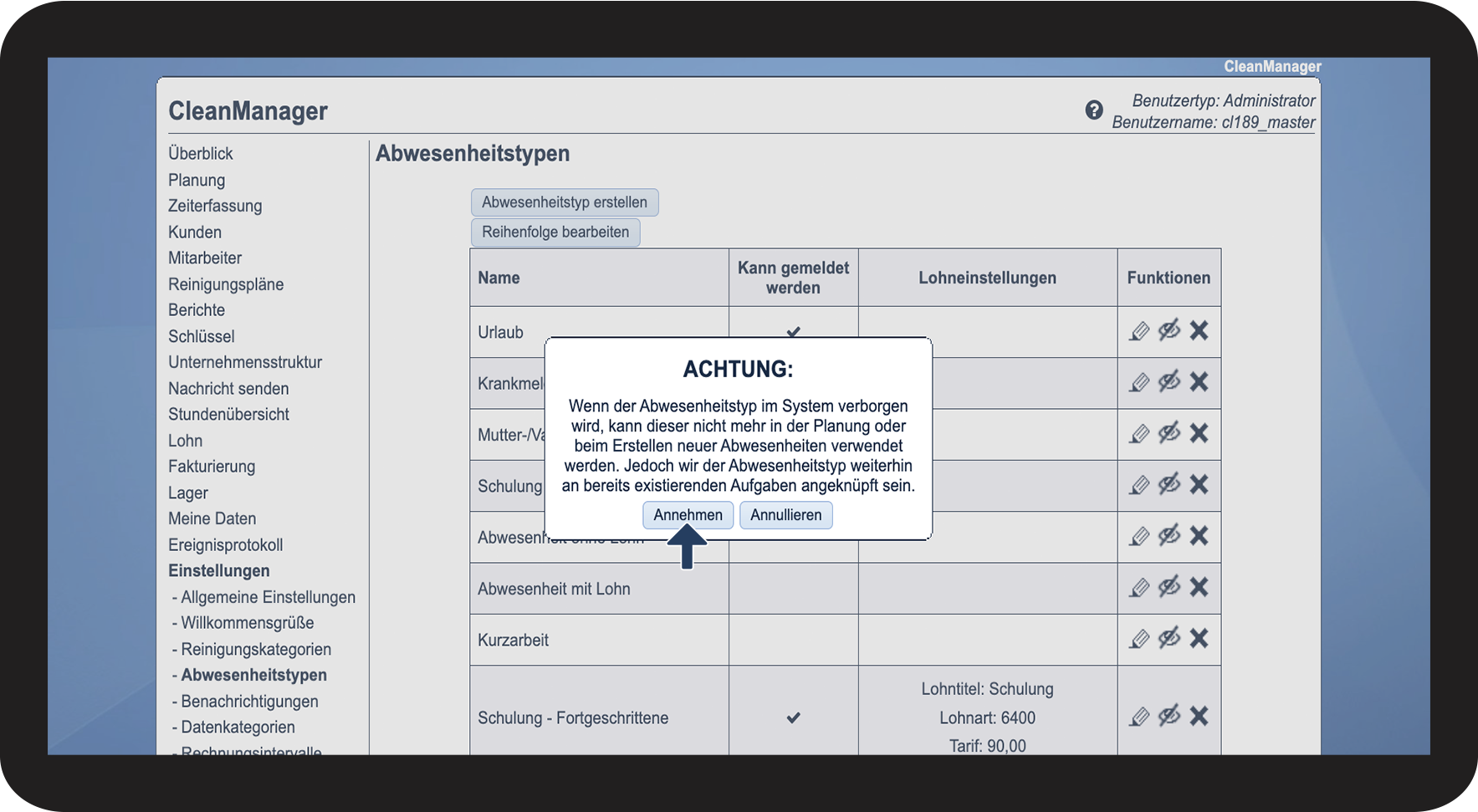Screen dimensions: 1478x812
Task: Click the Lohntitel: Schulung text
Action: pos(987,689)
